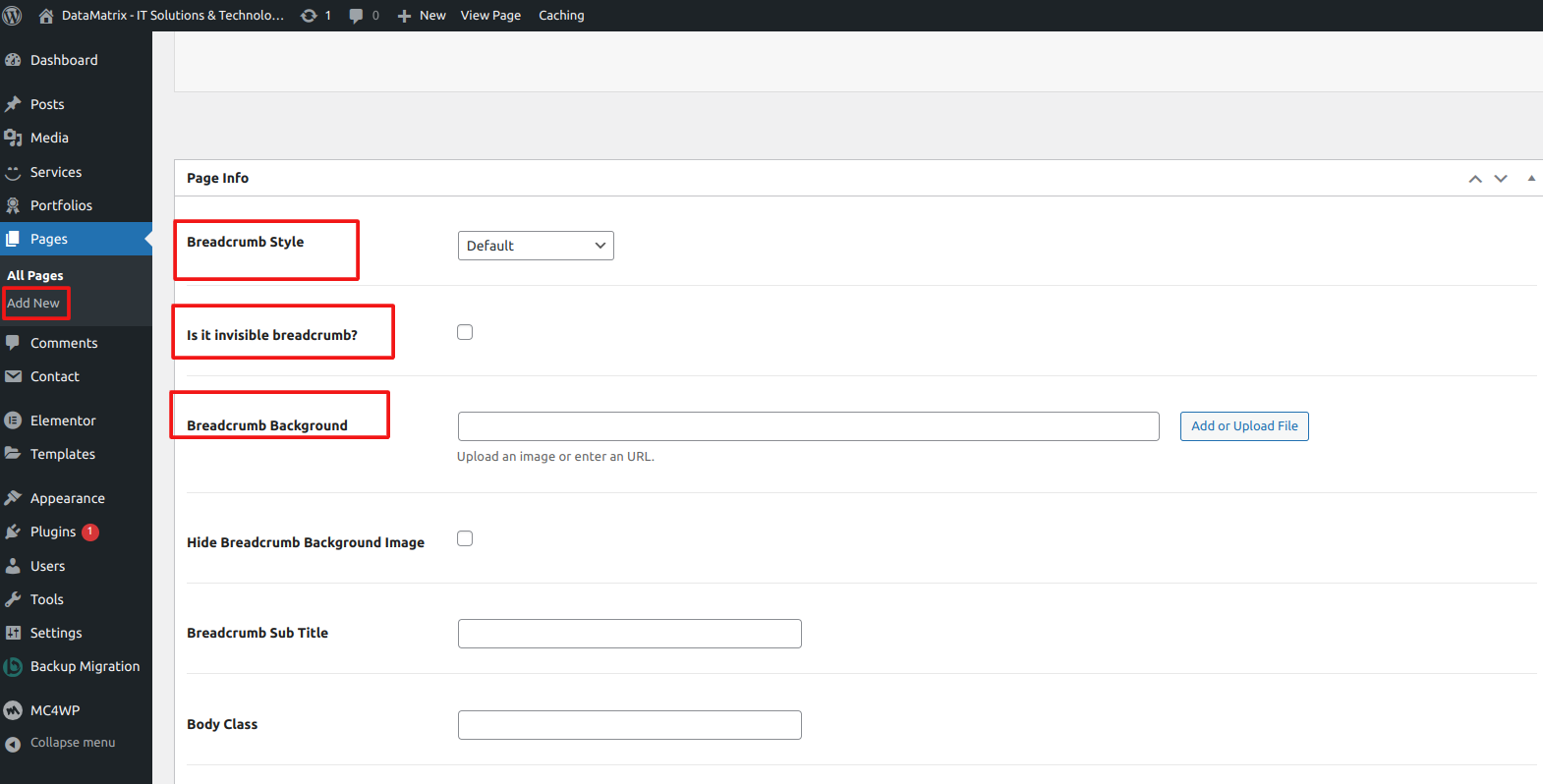This screenshot has width=1543, height=784.
Task: Move Page Info panel down
Action: point(1501,178)
